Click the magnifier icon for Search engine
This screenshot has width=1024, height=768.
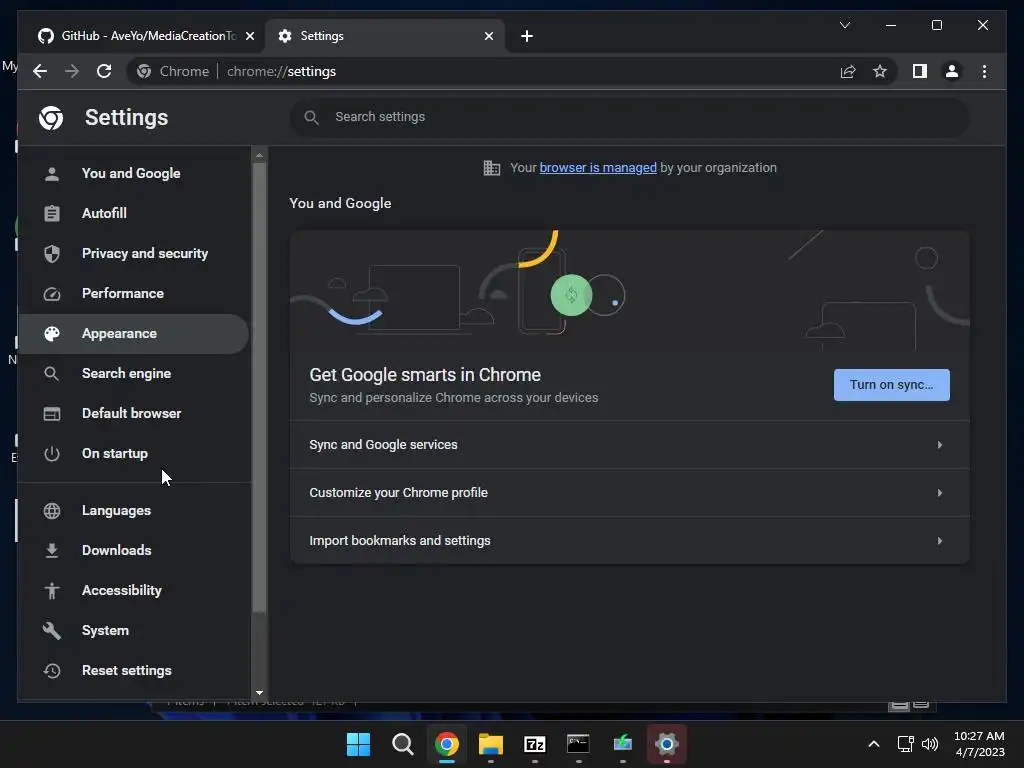point(52,374)
